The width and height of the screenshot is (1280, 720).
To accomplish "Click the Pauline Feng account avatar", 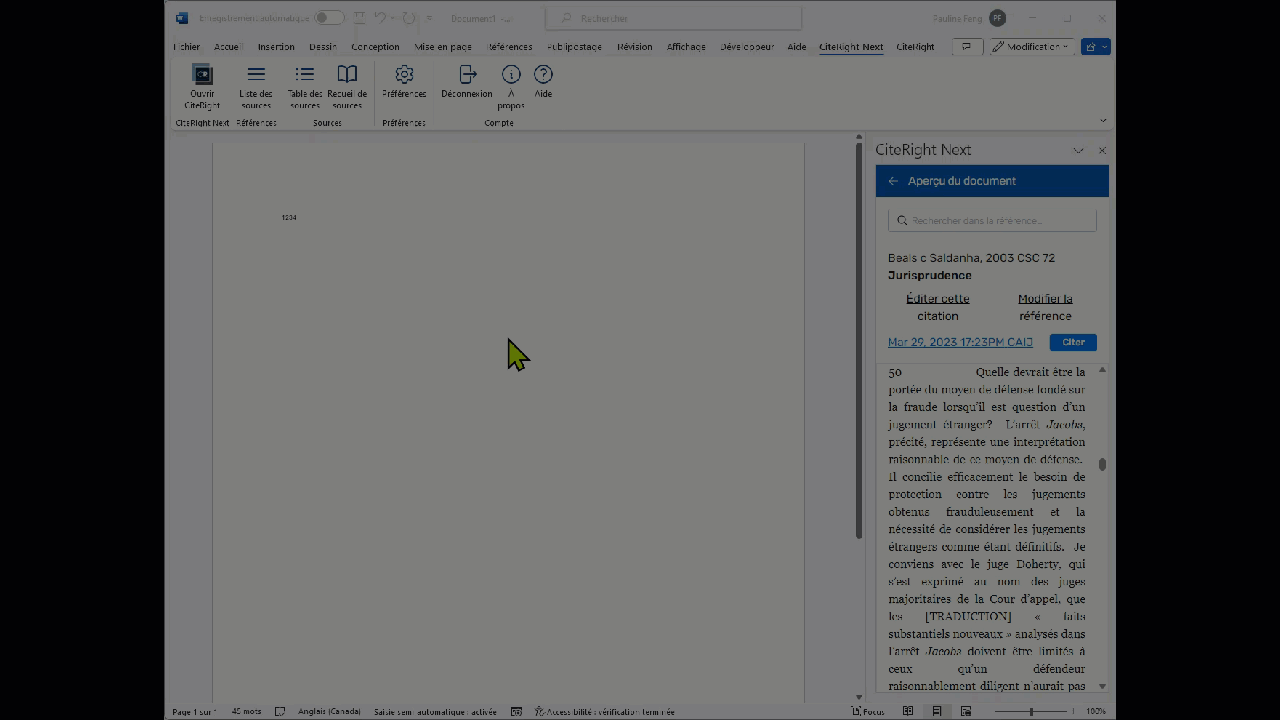I will point(997,18).
